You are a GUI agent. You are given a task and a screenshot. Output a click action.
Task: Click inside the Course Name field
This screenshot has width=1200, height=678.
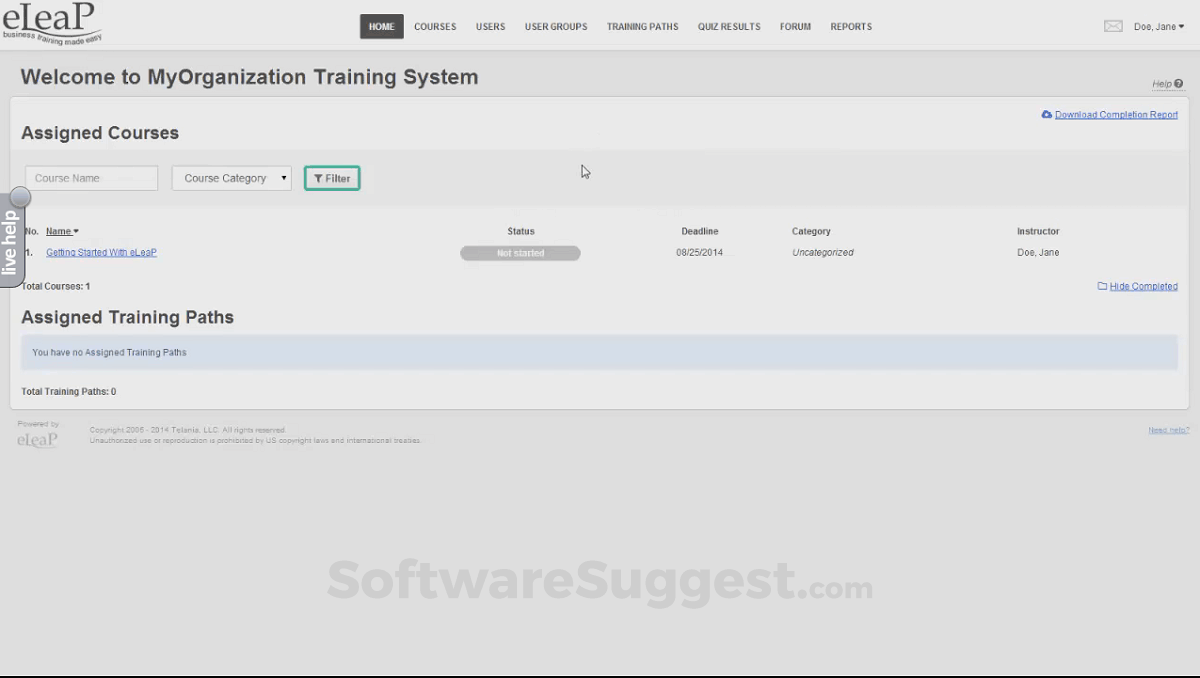[x=90, y=177]
